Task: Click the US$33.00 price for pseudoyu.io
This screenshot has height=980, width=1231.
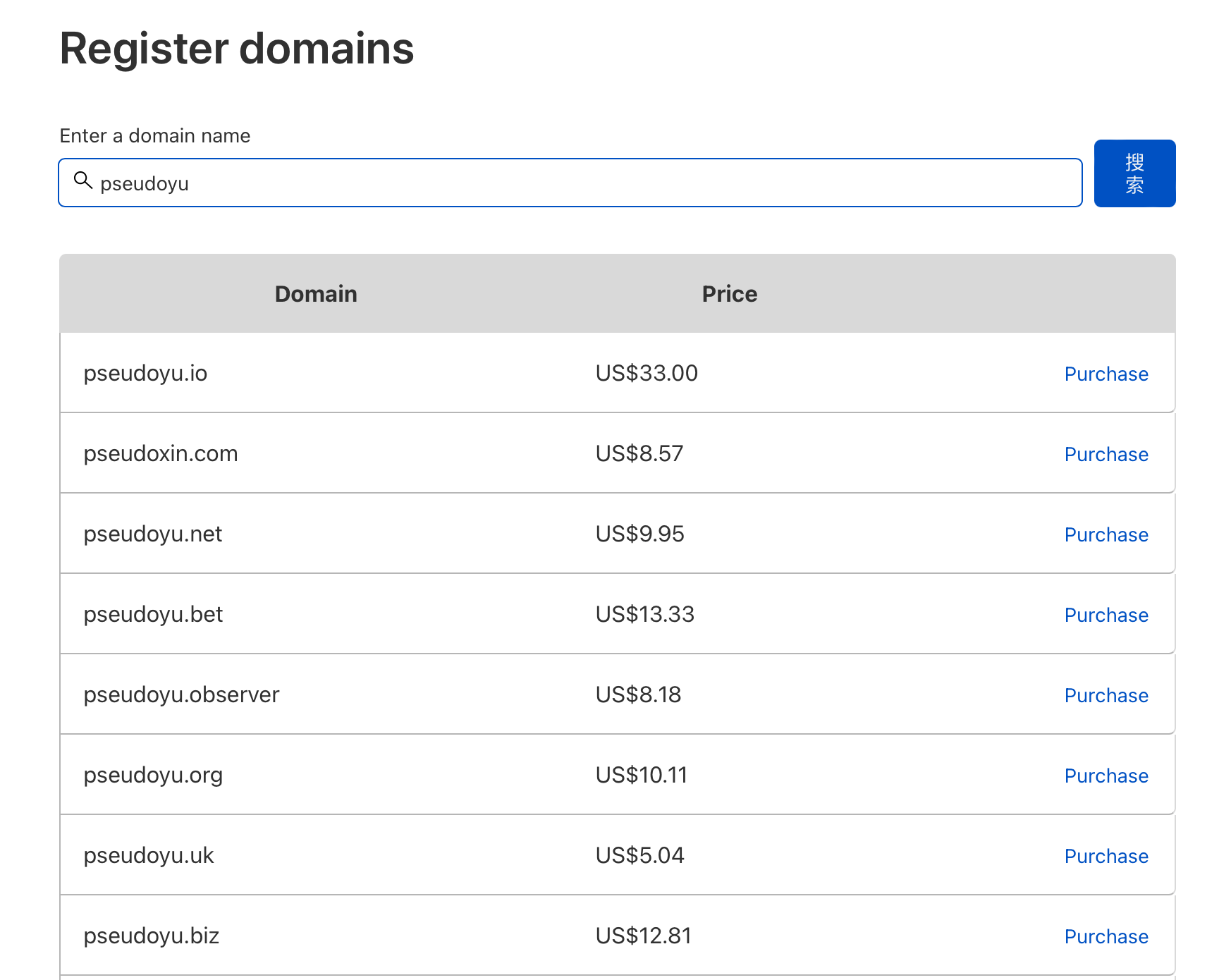Action: click(x=645, y=373)
